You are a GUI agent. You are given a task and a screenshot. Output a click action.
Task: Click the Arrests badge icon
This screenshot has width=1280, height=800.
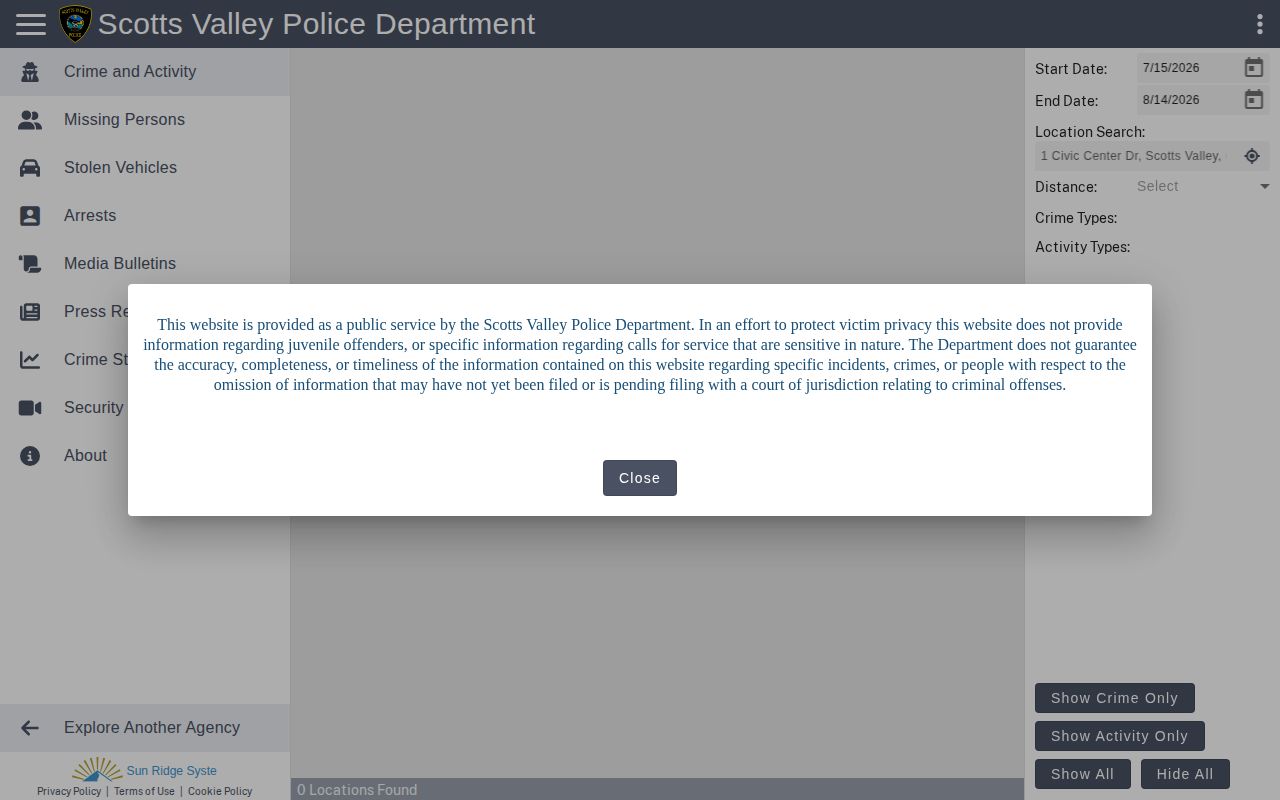(30, 216)
